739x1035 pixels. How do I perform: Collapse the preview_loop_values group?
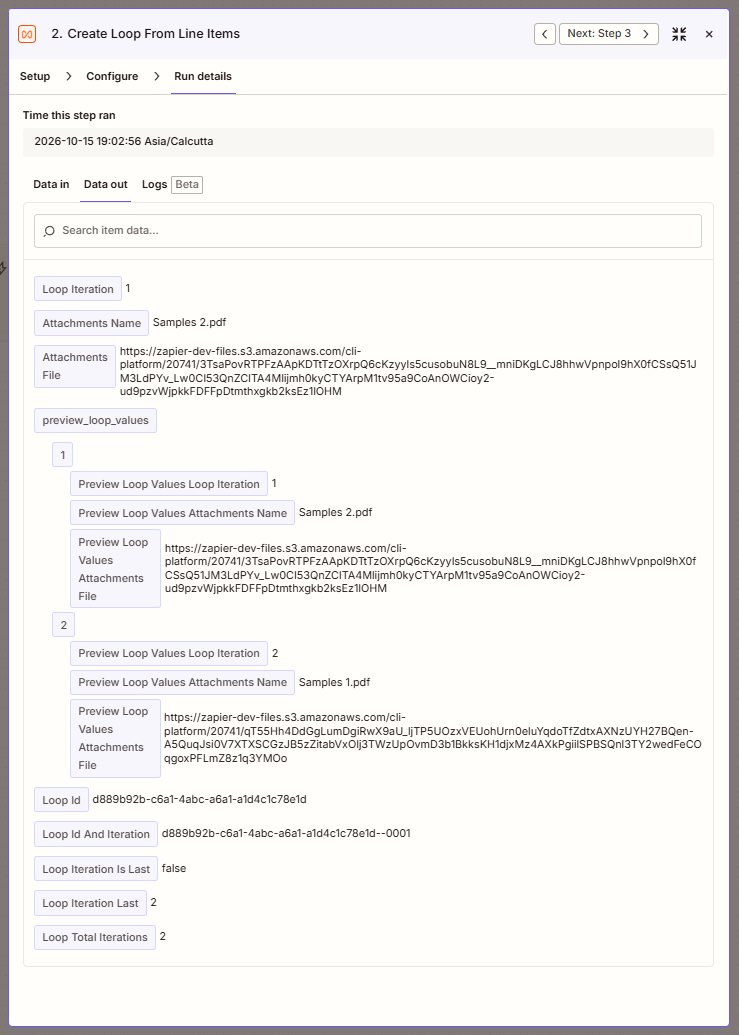point(96,420)
